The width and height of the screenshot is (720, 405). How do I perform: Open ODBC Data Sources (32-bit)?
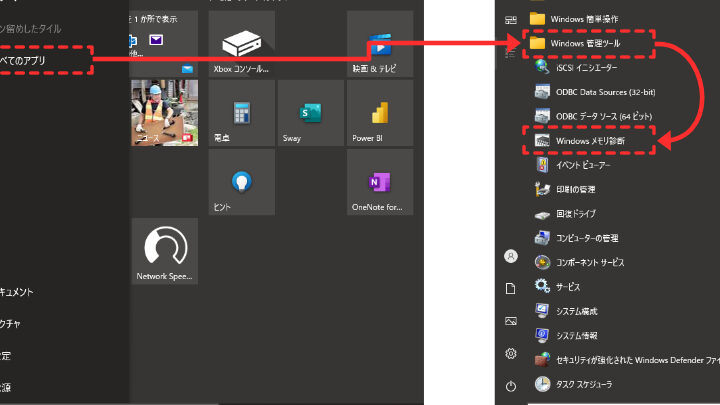click(x=600, y=92)
